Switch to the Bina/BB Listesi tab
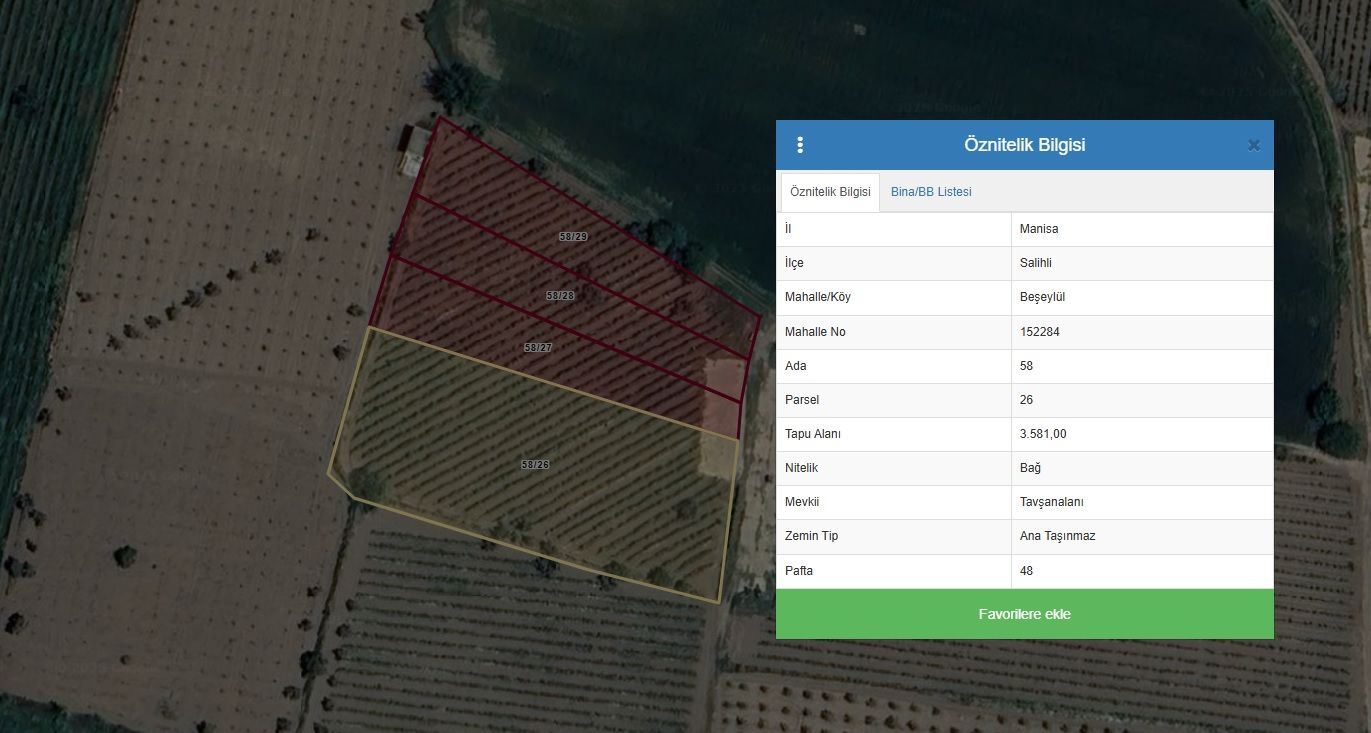The image size is (1371, 733). click(x=931, y=192)
